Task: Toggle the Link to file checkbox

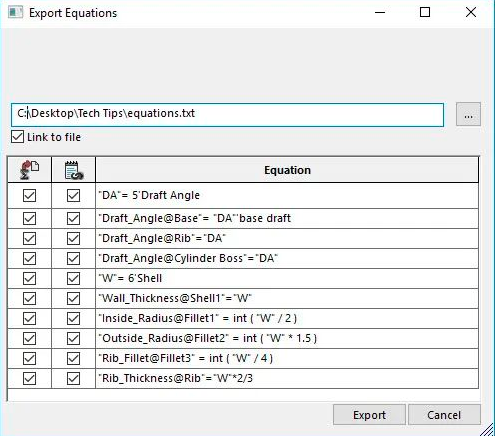Action: click(x=17, y=137)
